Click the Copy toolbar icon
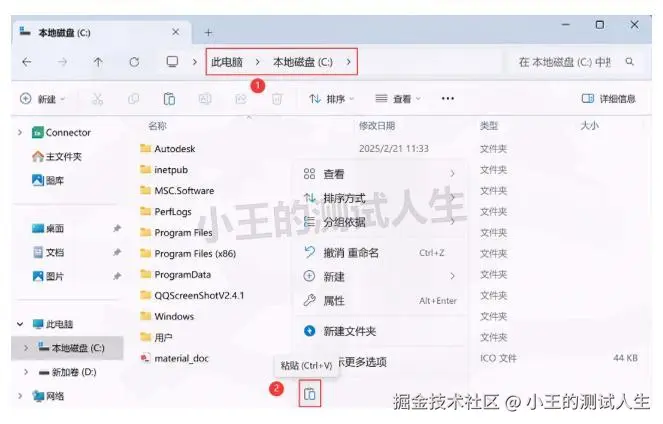The height and width of the screenshot is (424, 663). (x=134, y=99)
